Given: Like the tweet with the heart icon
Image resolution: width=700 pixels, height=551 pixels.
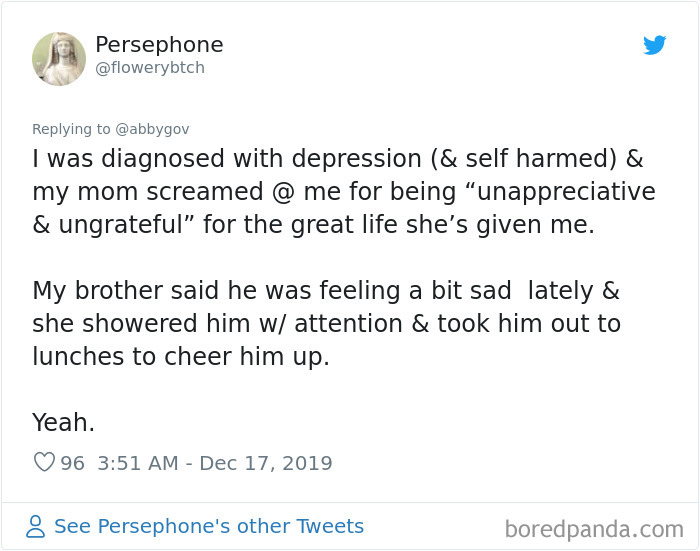Looking at the screenshot, I should coord(44,463).
